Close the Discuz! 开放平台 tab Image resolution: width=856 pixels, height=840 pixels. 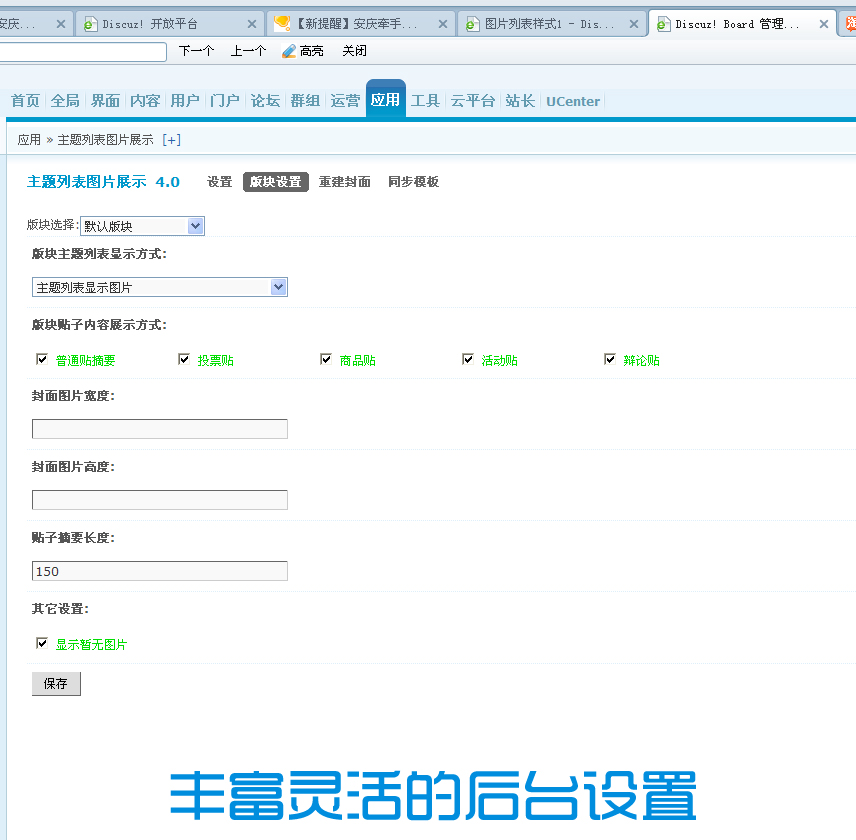252,24
